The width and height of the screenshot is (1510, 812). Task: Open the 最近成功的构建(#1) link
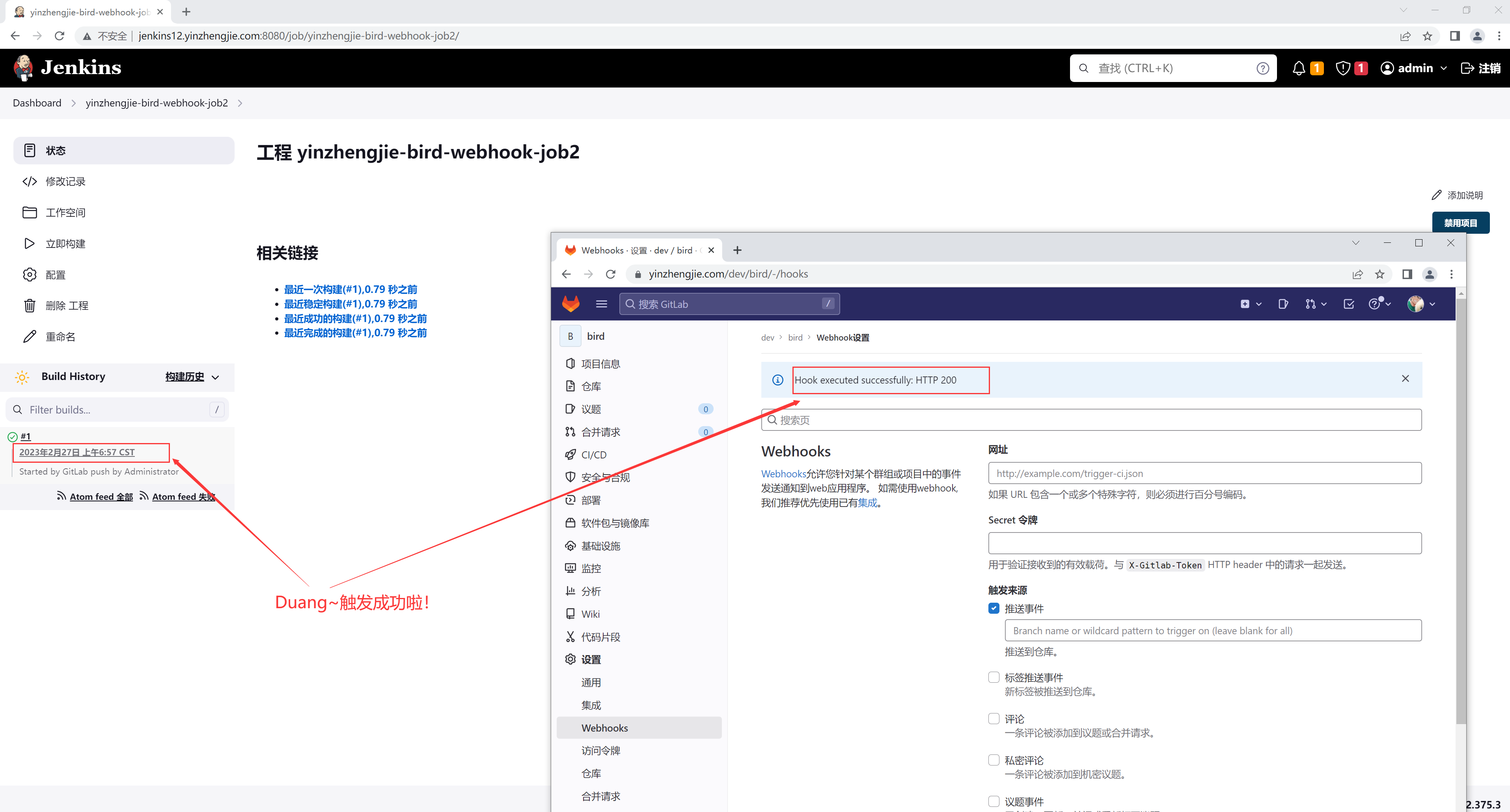pyautogui.click(x=355, y=318)
